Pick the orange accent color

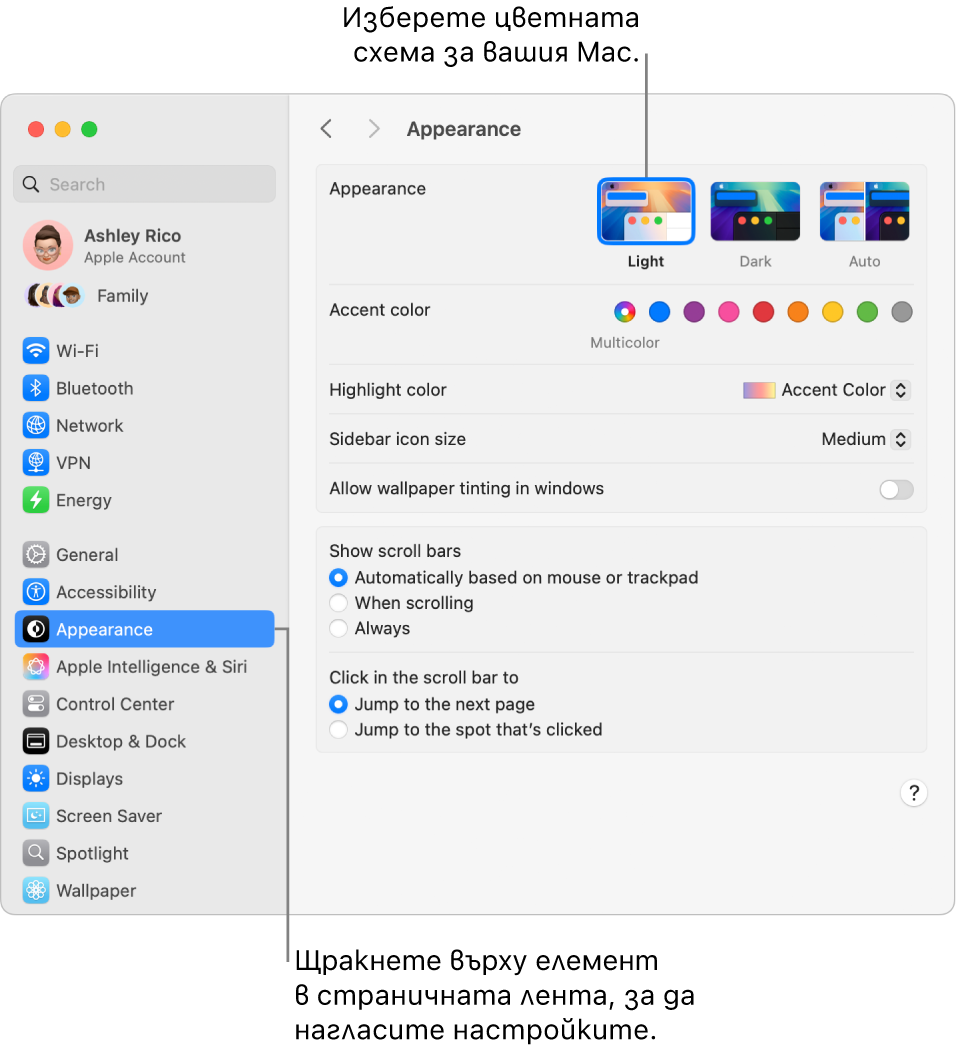coord(798,312)
